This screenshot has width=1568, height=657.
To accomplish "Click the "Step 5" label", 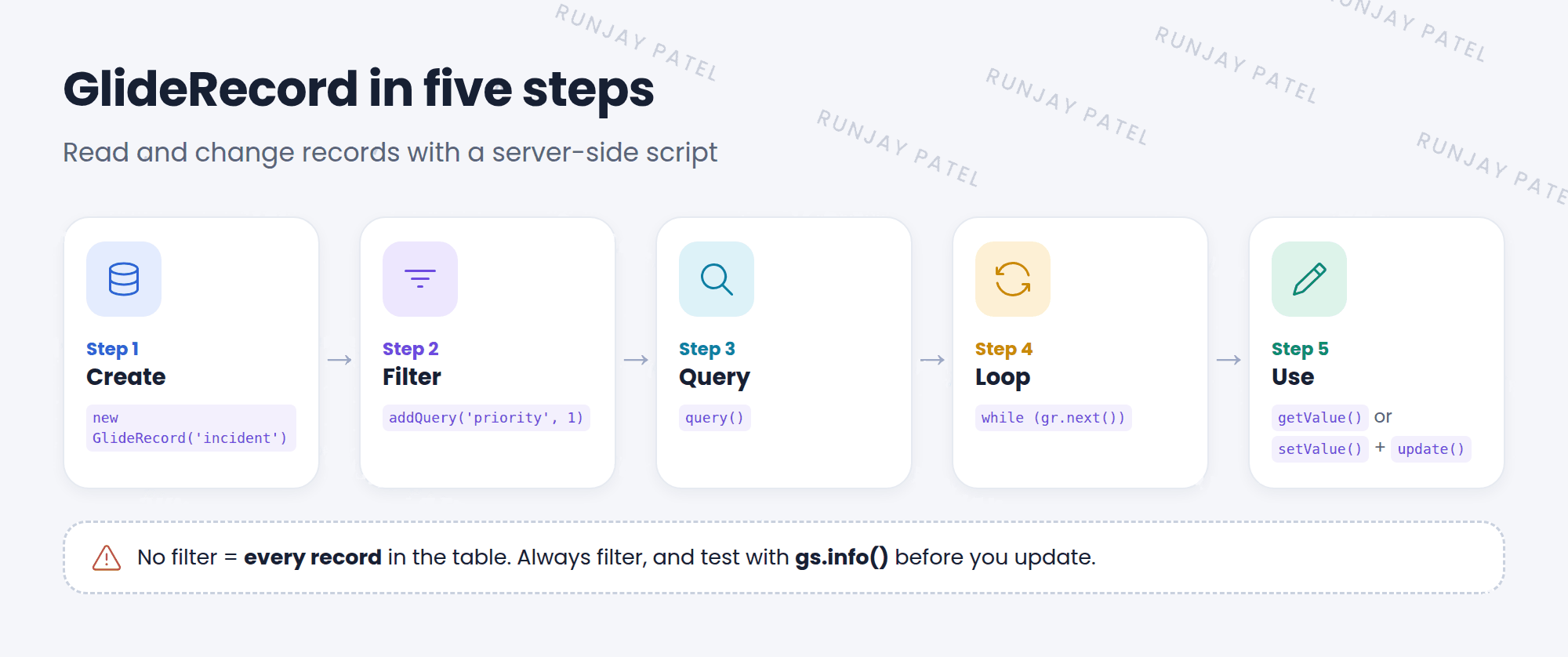I will (1300, 349).
